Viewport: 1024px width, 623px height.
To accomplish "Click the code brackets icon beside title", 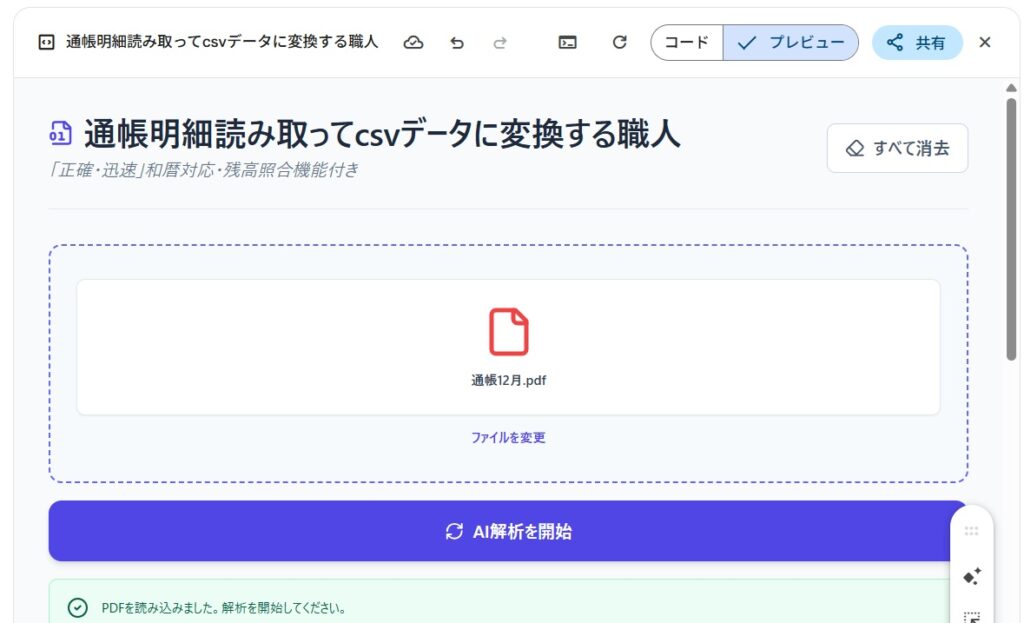I will pyautogui.click(x=45, y=42).
